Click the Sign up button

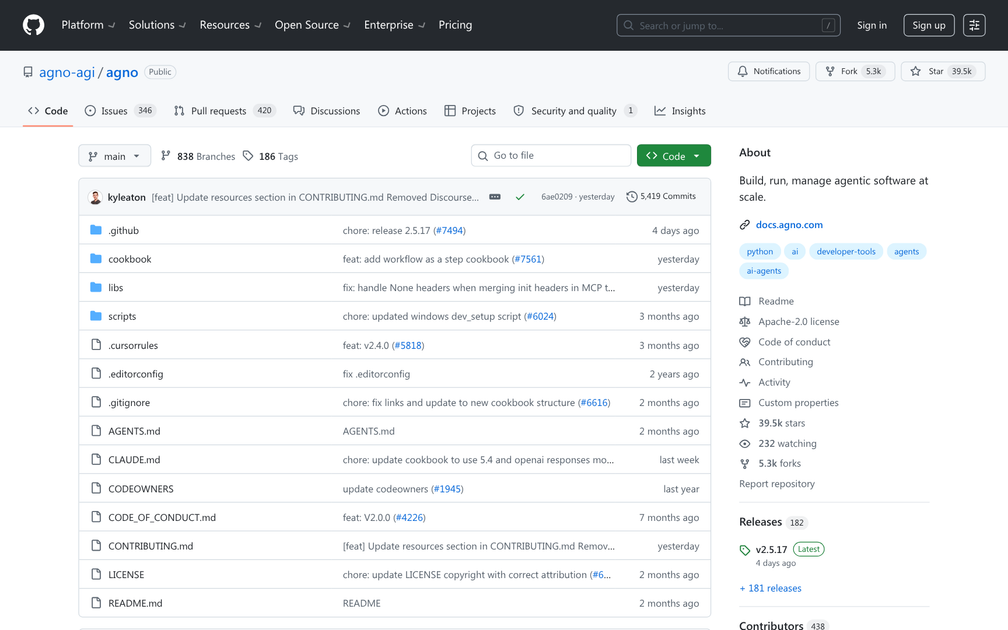(929, 25)
